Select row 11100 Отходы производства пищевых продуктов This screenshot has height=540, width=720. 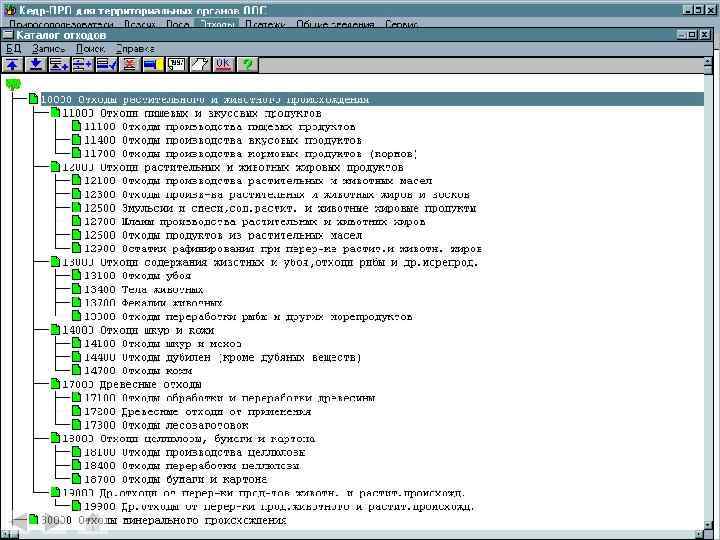tap(219, 126)
